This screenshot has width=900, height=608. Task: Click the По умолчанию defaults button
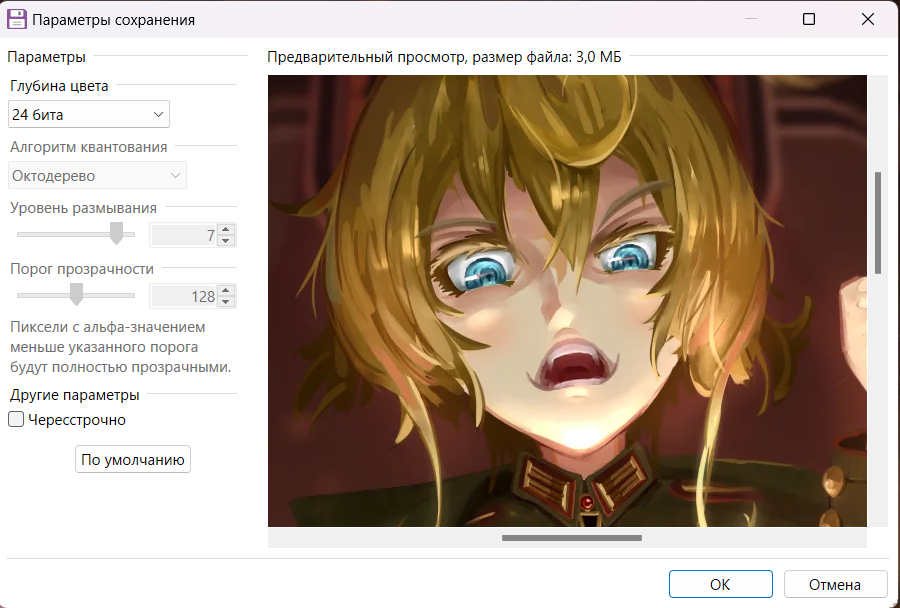point(133,459)
